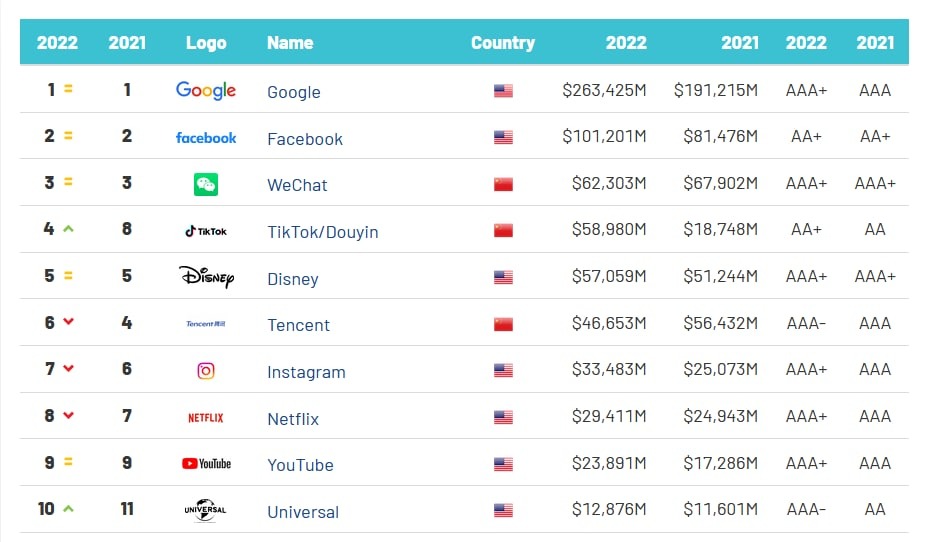Click the red Netflix logo

pos(206,418)
